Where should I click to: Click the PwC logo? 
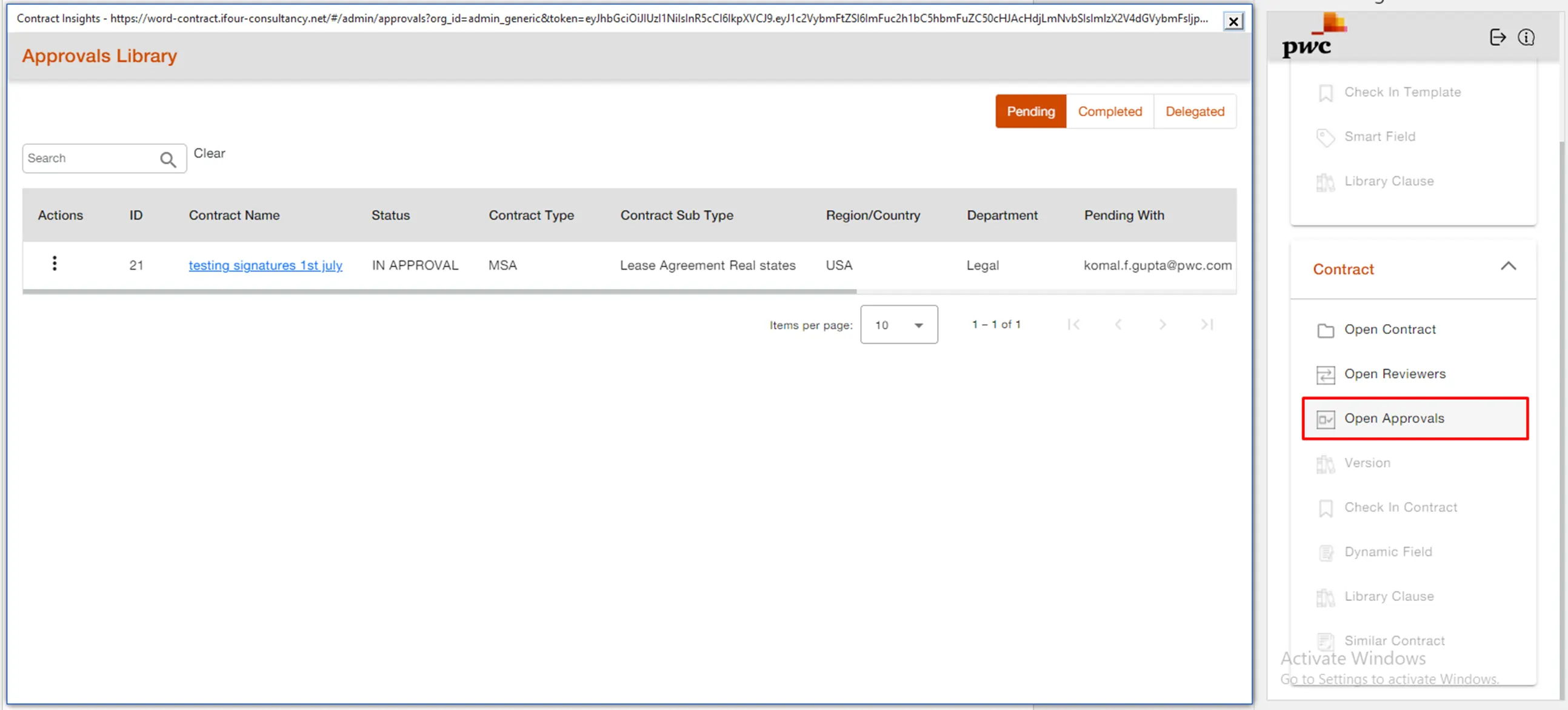(x=1313, y=36)
